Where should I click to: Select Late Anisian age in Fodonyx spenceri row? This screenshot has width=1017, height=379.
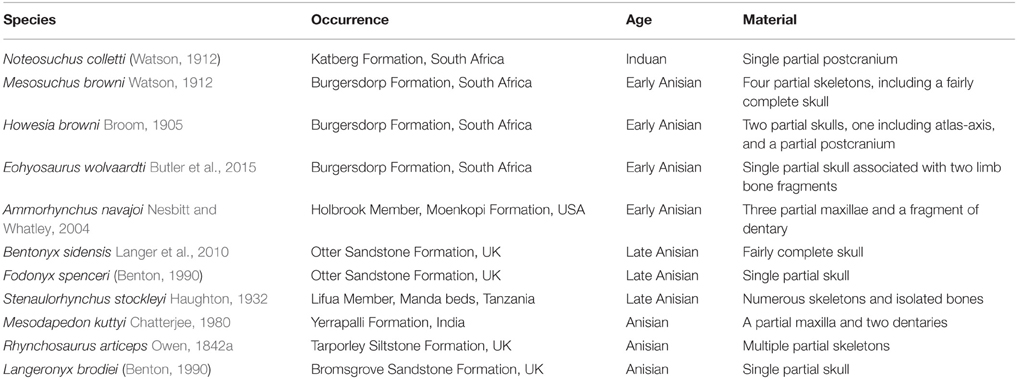tap(662, 276)
